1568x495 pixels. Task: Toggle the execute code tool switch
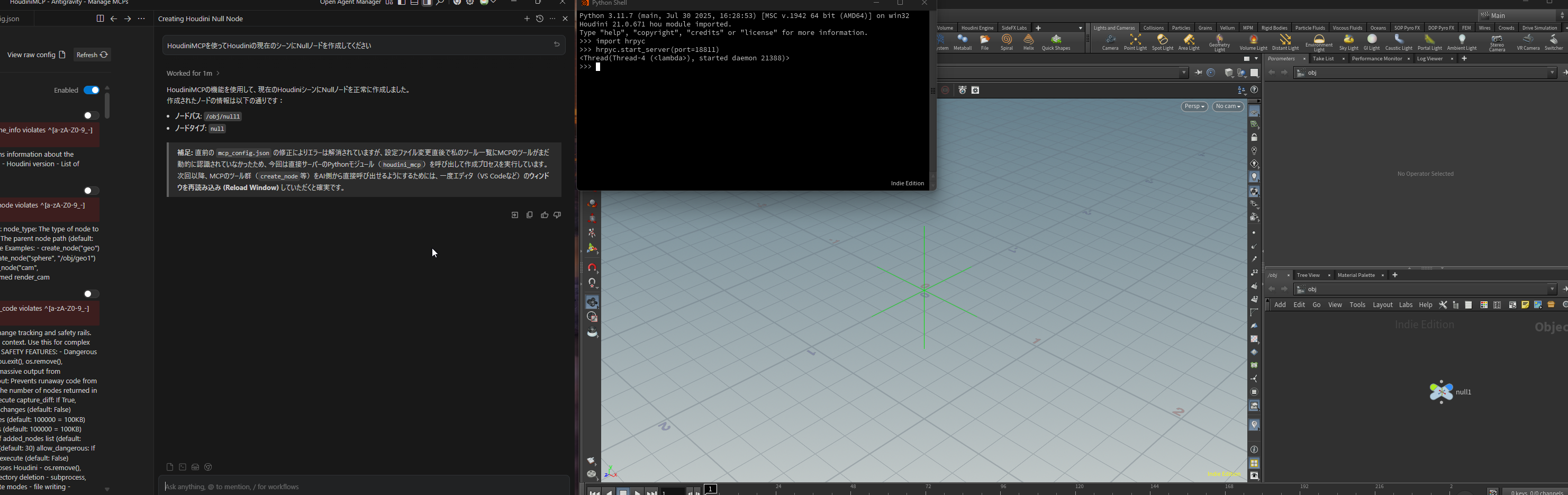tap(90, 294)
